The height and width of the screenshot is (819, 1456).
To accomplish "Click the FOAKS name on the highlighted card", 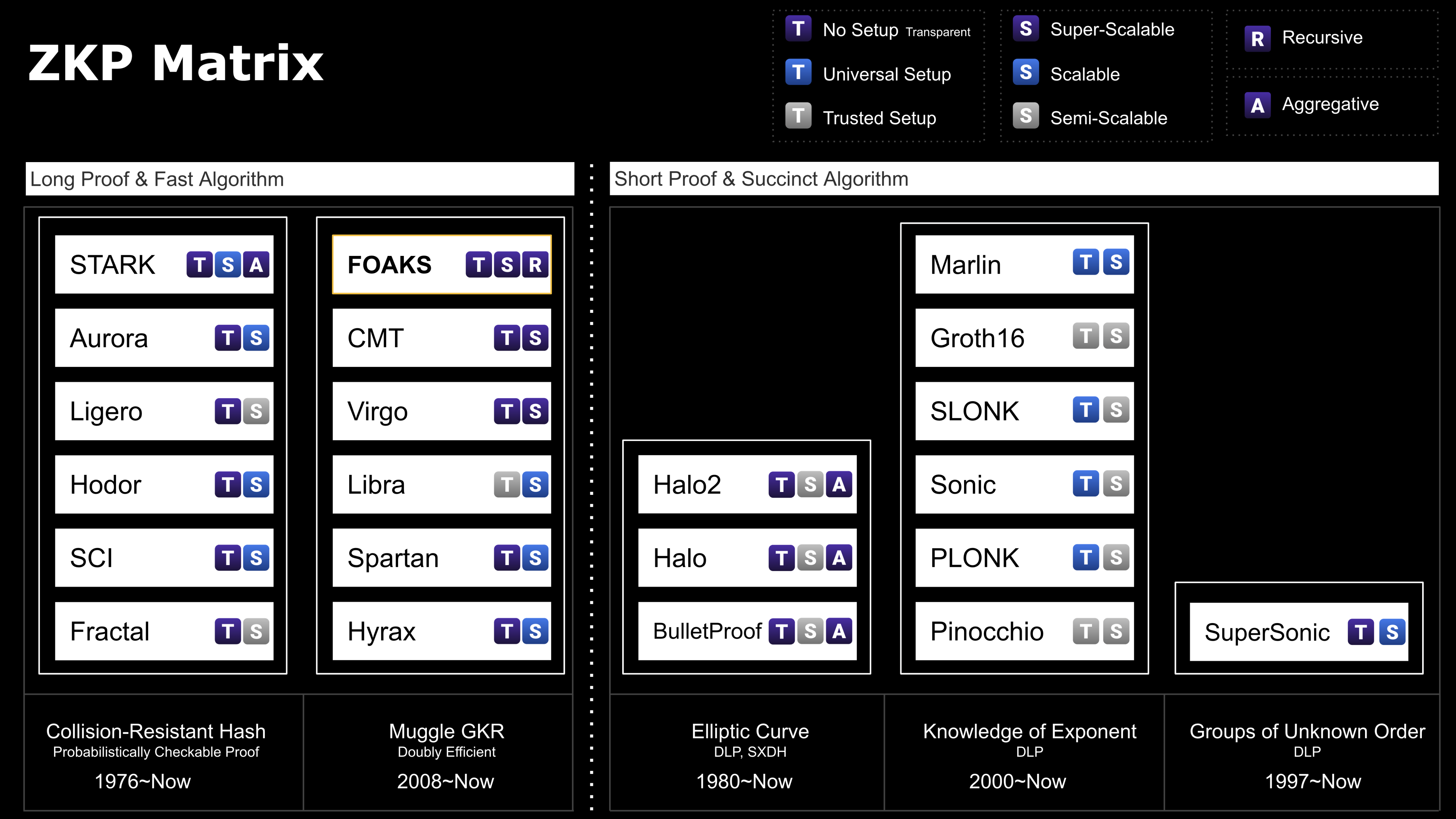I will [x=389, y=264].
